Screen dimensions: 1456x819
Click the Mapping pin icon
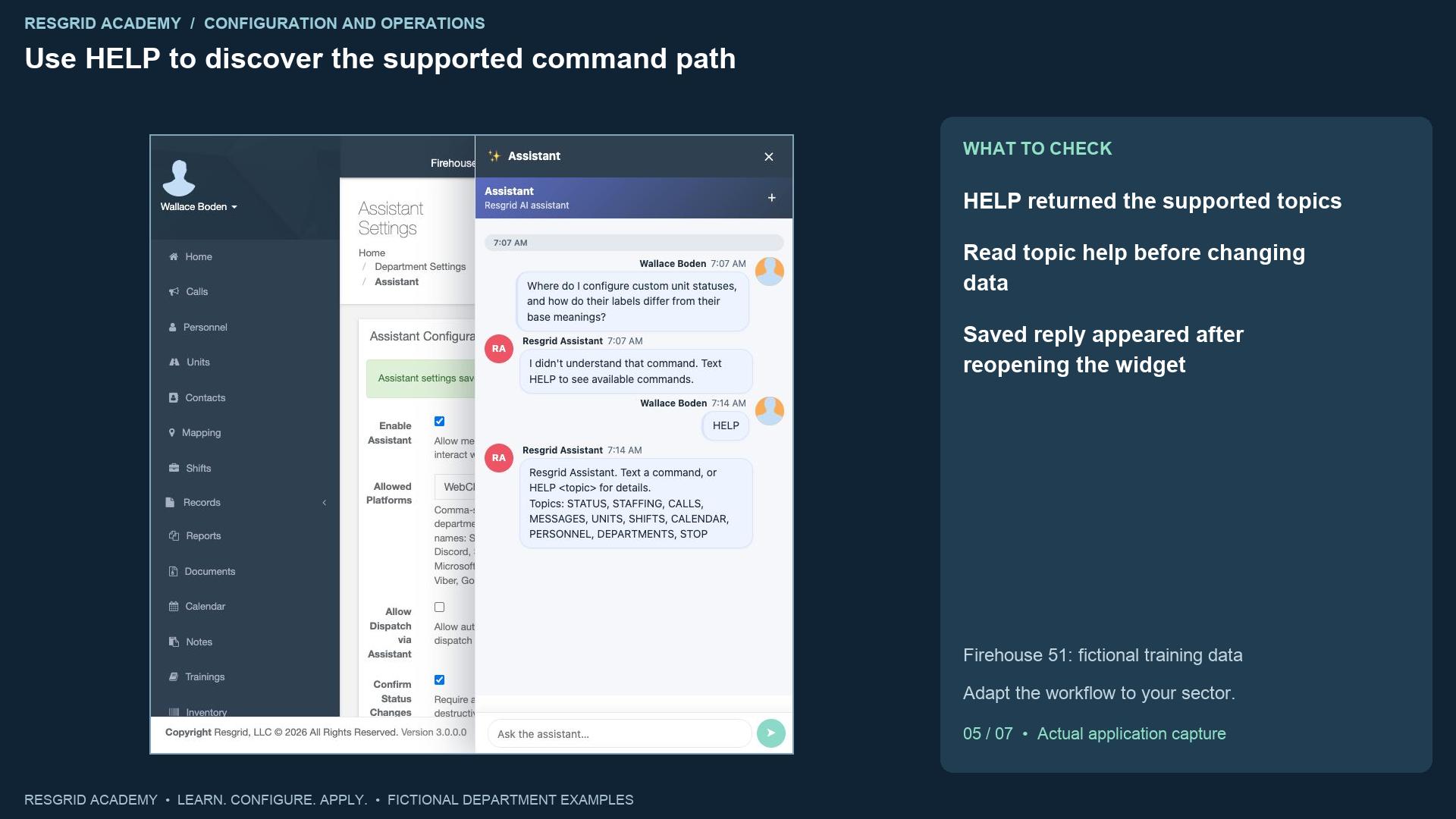[172, 433]
